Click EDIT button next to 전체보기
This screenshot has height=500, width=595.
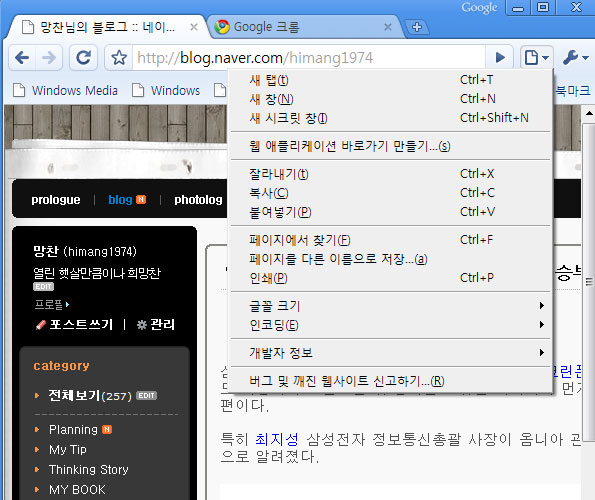[146, 396]
